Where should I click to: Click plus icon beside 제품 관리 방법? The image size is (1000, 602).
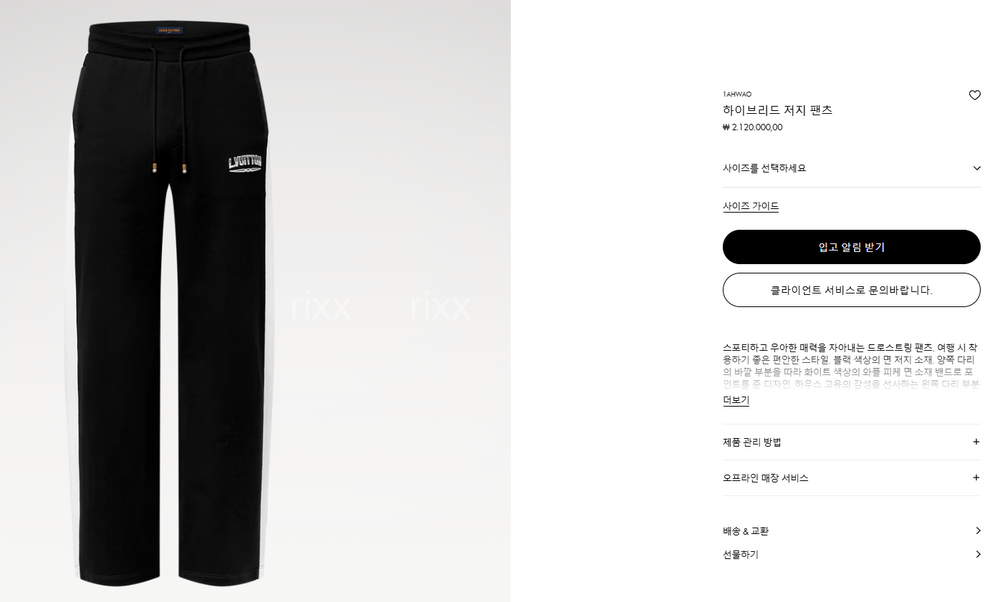976,442
